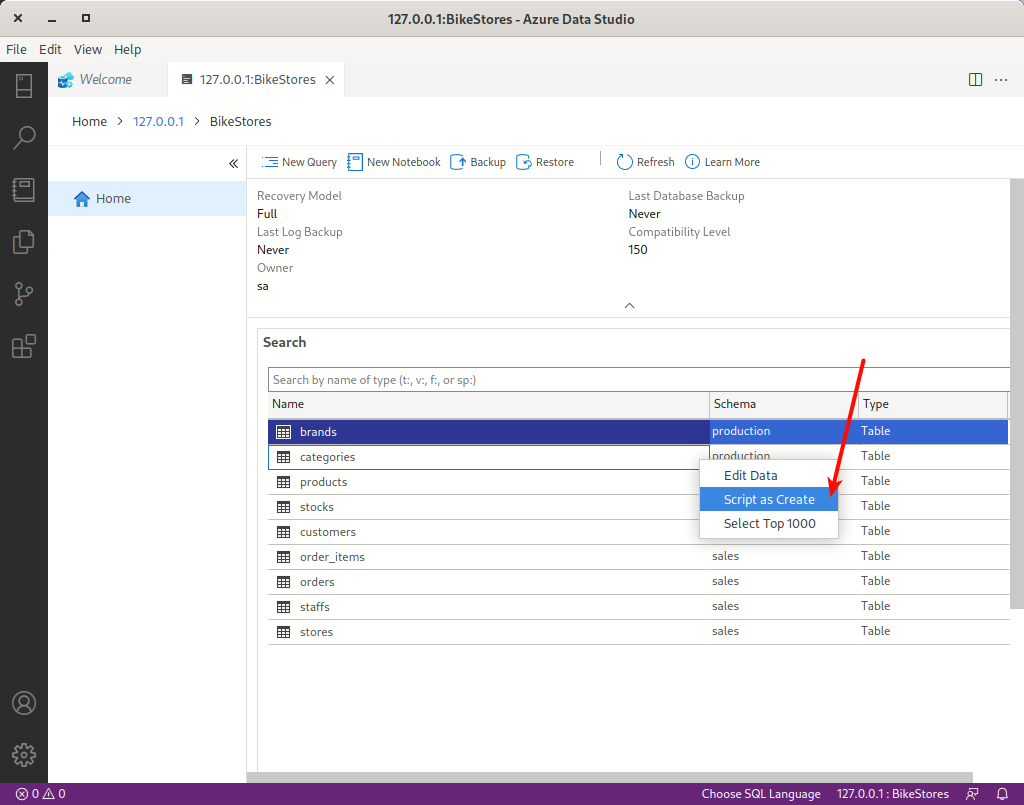Collapse the Home sidebar with the double chevron
The image size is (1024, 805).
click(x=233, y=162)
